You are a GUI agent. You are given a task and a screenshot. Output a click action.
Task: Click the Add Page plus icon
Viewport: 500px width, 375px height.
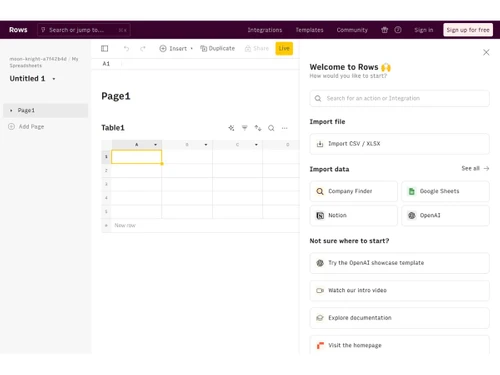(11, 127)
